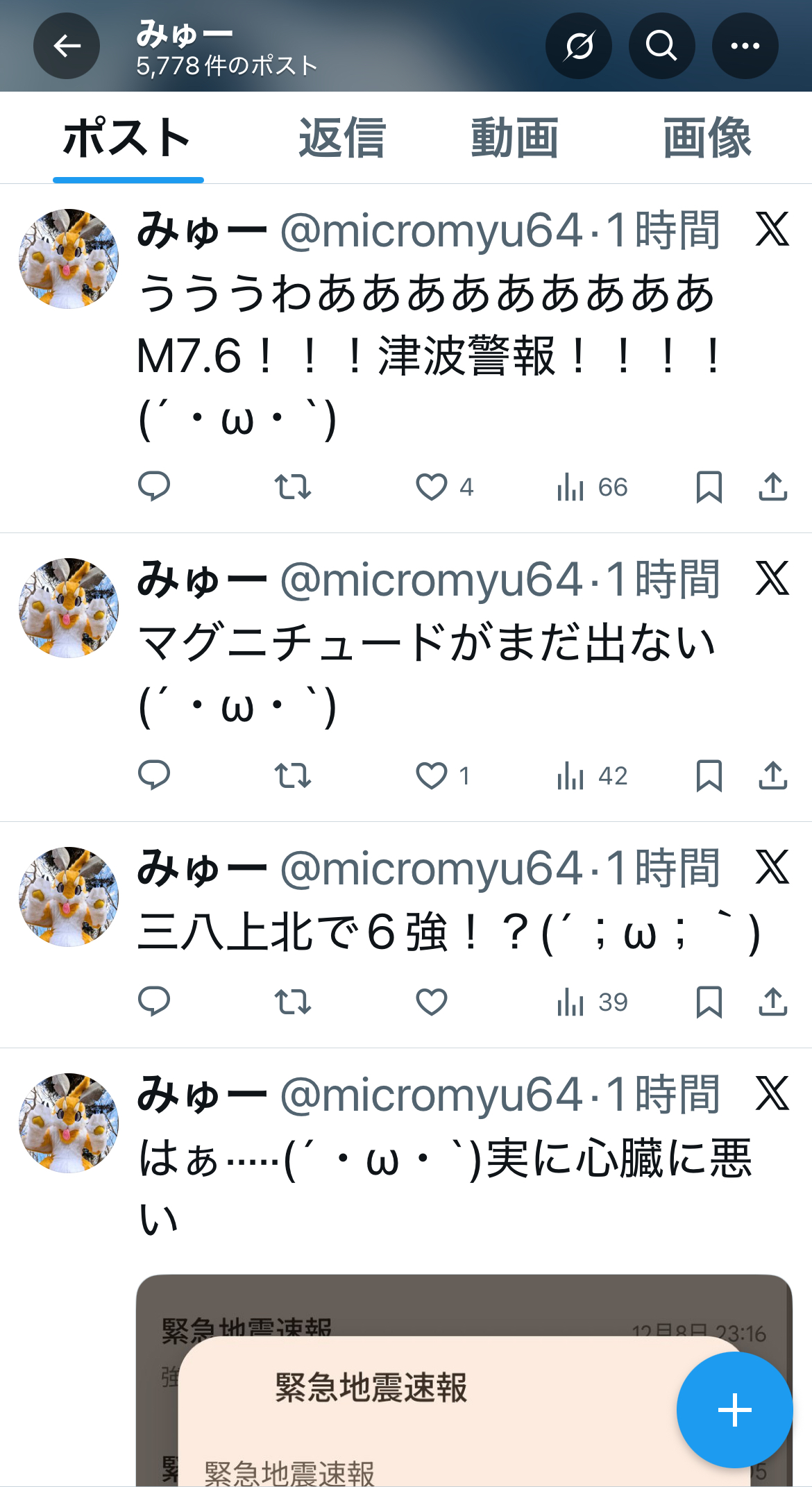The height and width of the screenshot is (1487, 812).
Task: Tap the Grok slash-circle icon in header
Action: tap(578, 46)
